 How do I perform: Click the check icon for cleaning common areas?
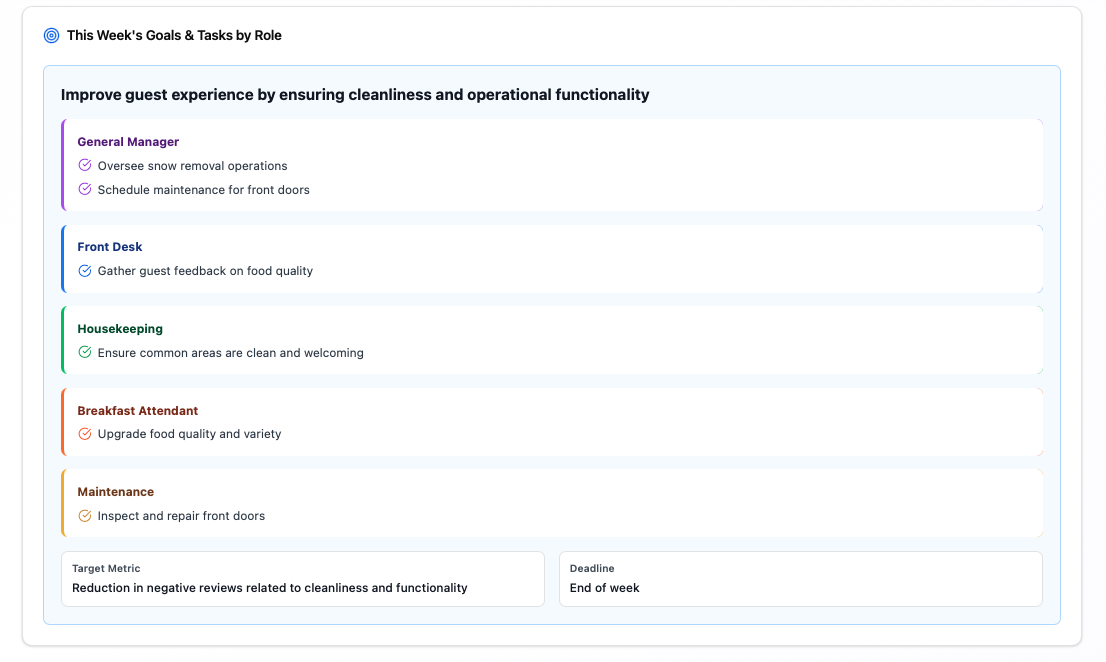tap(85, 352)
